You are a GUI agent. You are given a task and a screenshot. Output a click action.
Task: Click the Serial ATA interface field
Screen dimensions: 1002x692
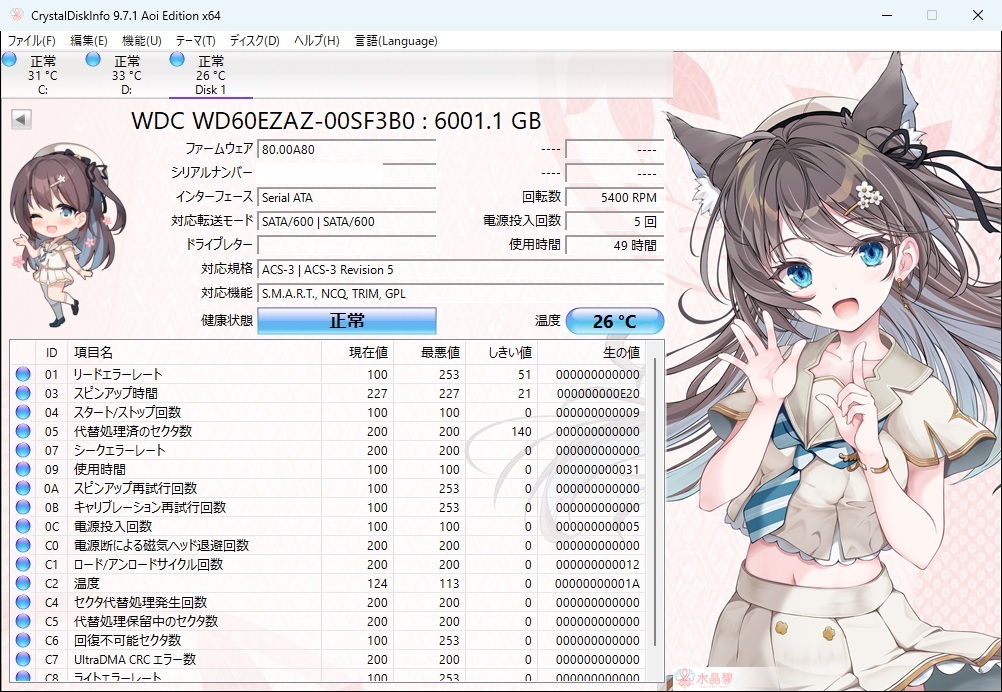[x=347, y=197]
